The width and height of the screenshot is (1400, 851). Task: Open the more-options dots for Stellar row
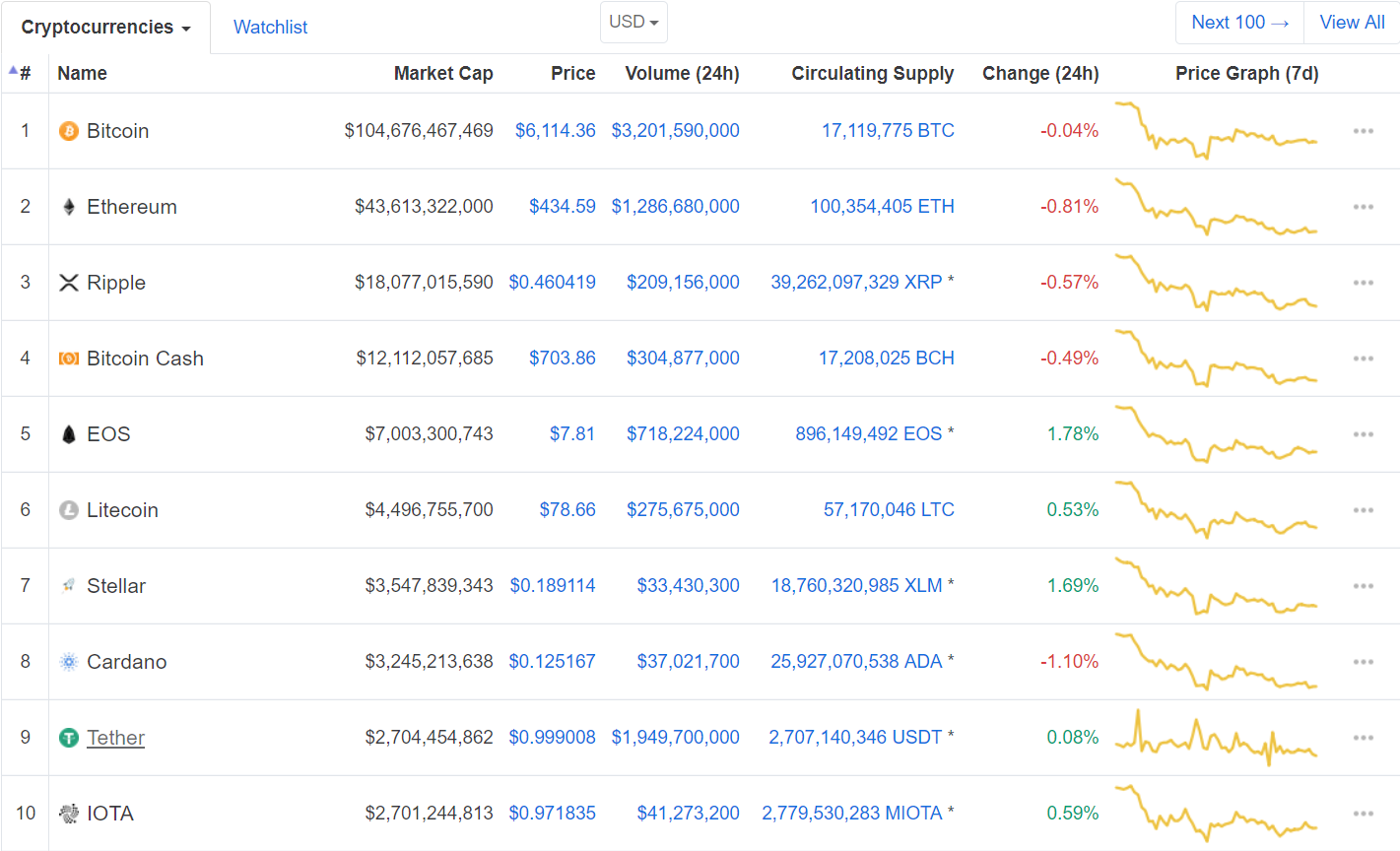[1364, 586]
